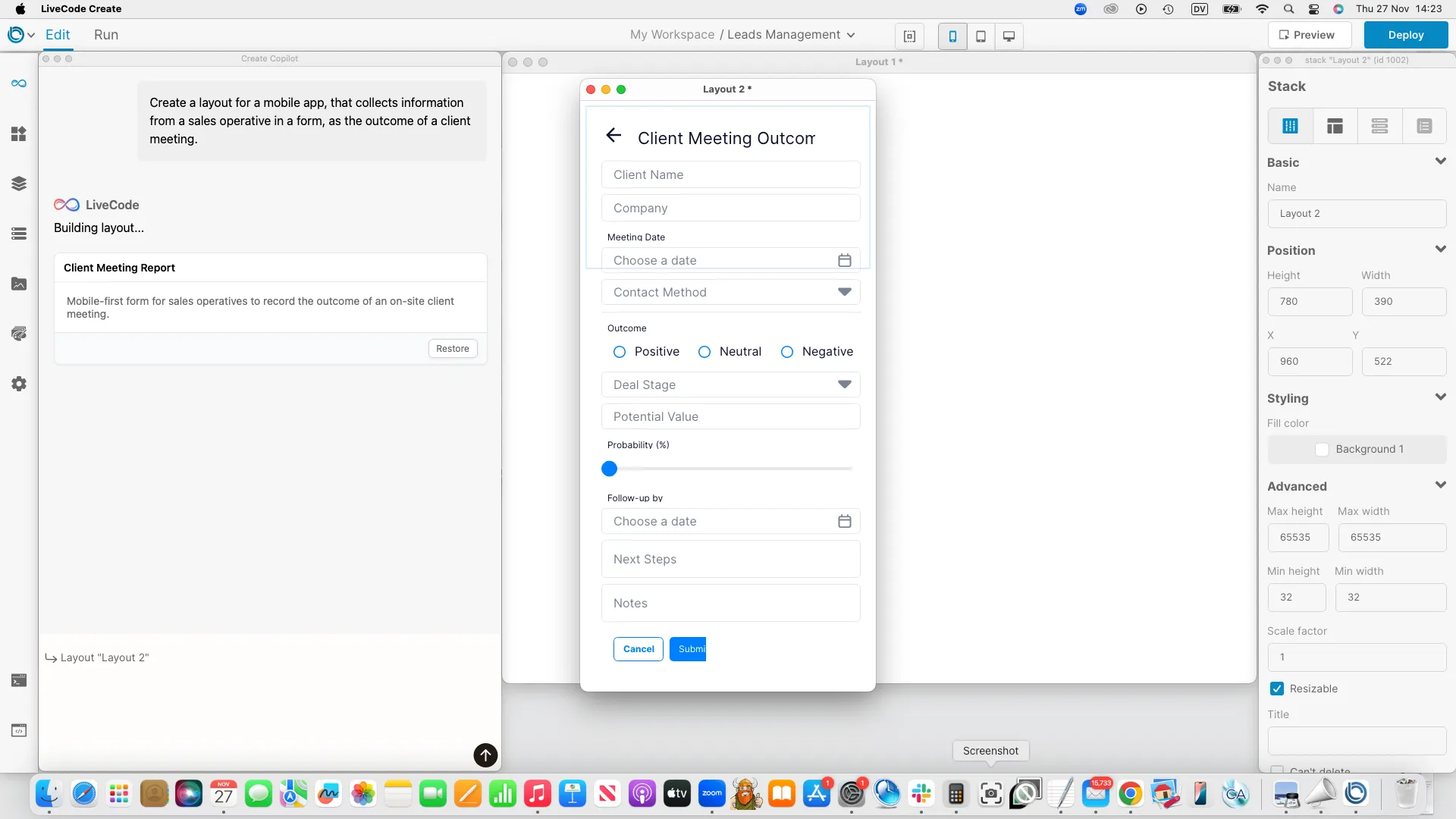The width and height of the screenshot is (1456, 819).
Task: Select the Positive outcome radio button
Action: tap(620, 352)
